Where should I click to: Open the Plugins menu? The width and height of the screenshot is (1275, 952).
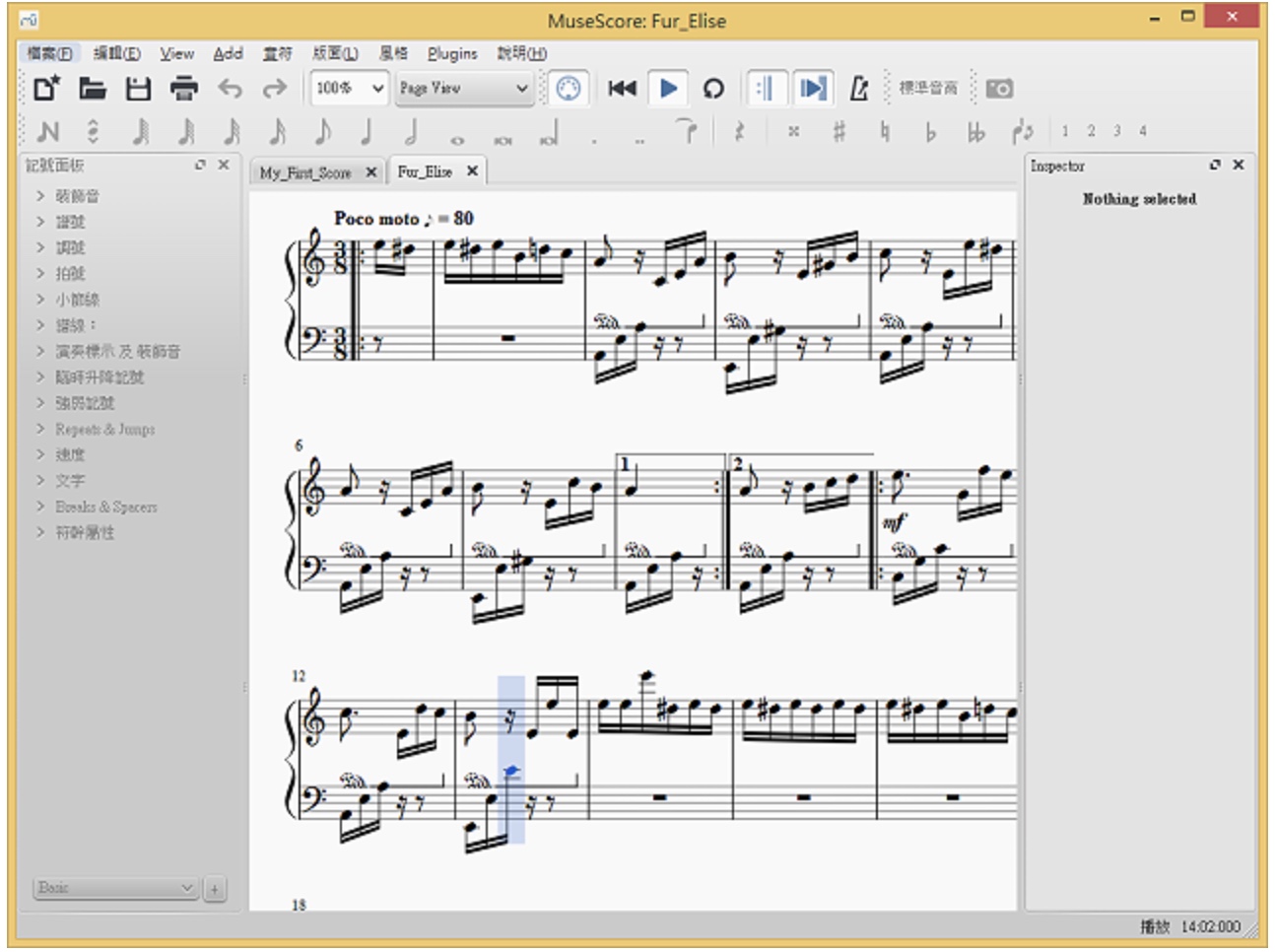point(452,53)
